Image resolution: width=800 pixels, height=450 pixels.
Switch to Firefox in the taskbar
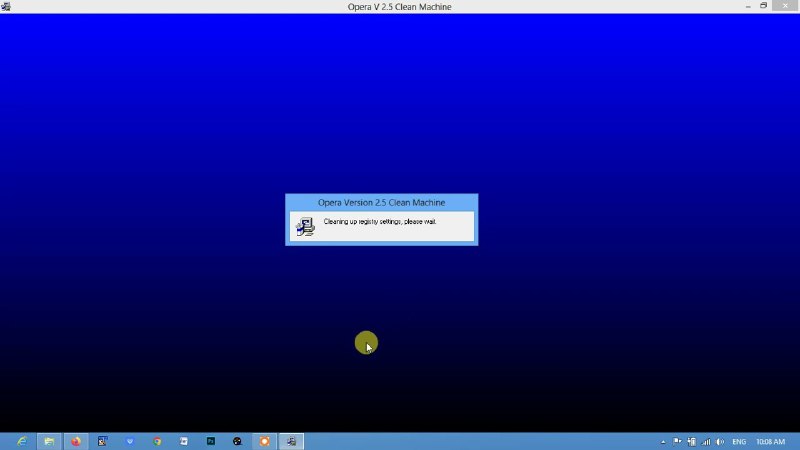pyautogui.click(x=76, y=441)
